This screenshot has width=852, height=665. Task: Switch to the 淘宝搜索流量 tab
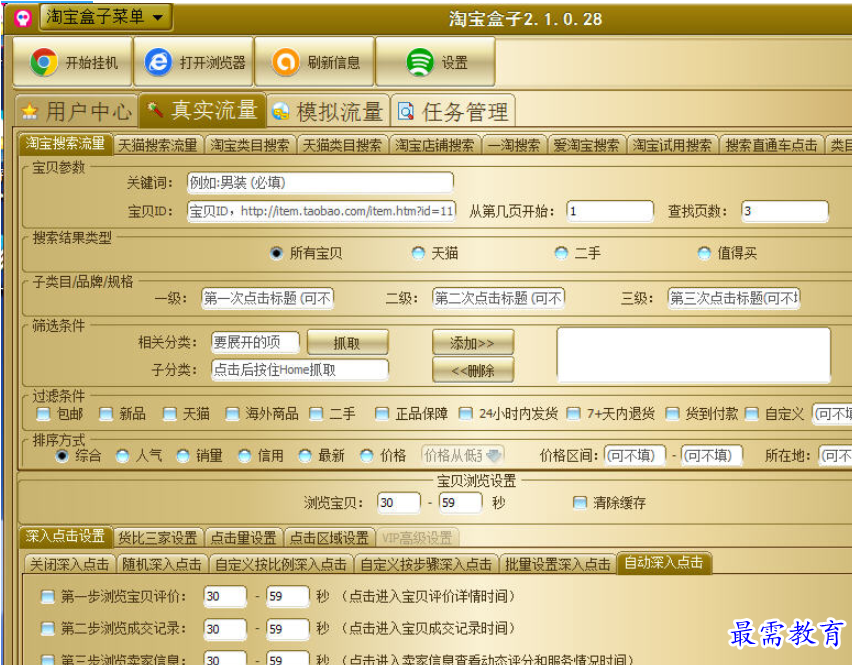65,144
